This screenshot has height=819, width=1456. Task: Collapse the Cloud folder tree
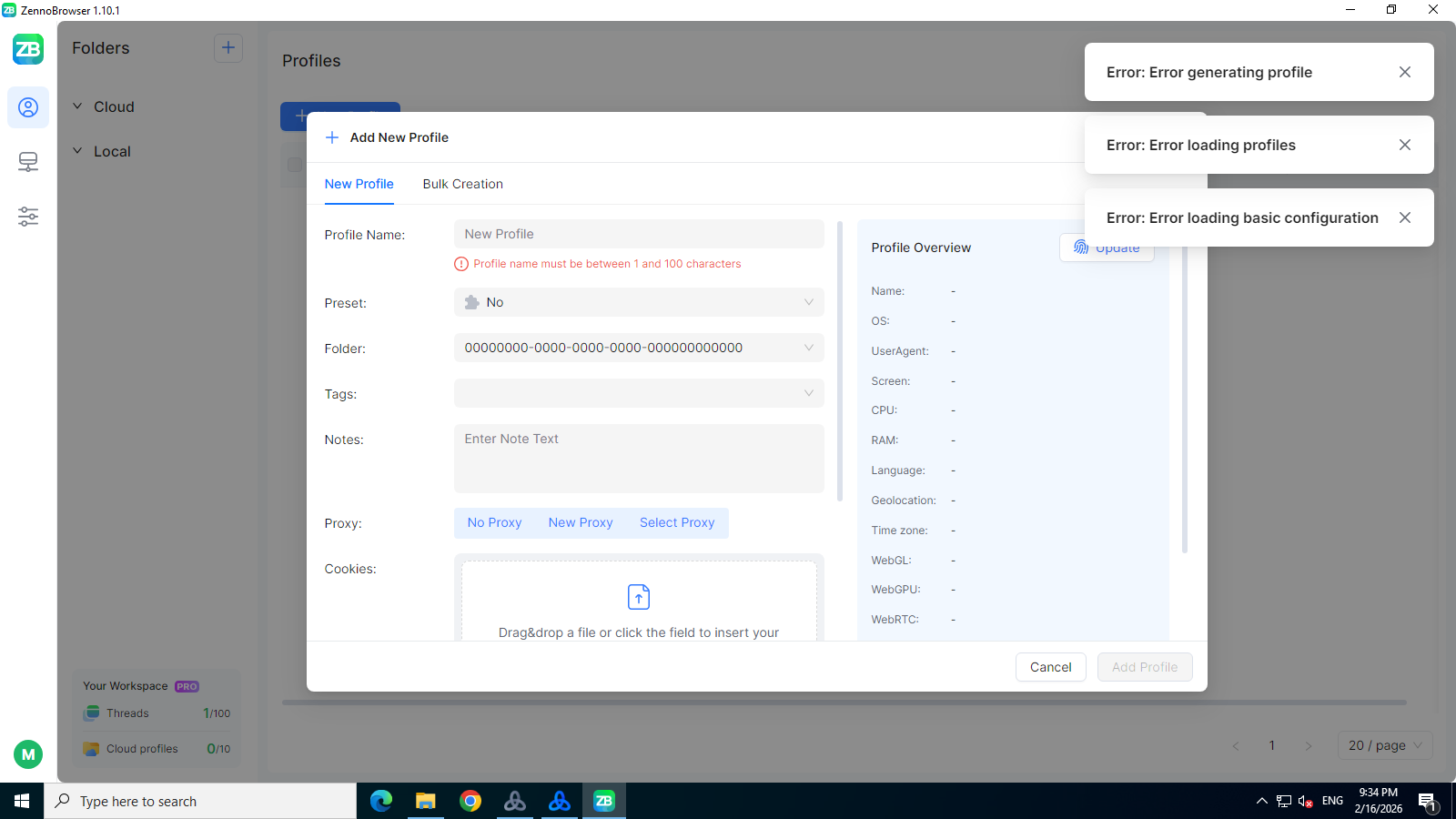point(78,106)
